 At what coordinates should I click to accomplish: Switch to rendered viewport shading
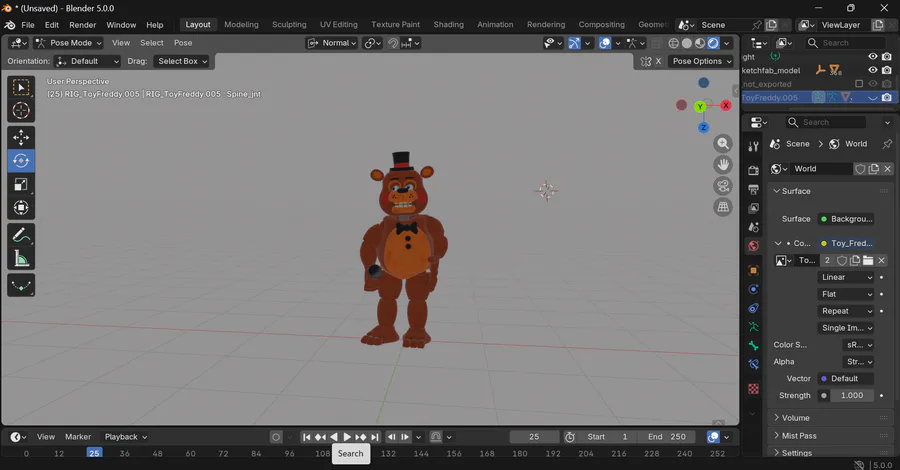pyautogui.click(x=713, y=43)
